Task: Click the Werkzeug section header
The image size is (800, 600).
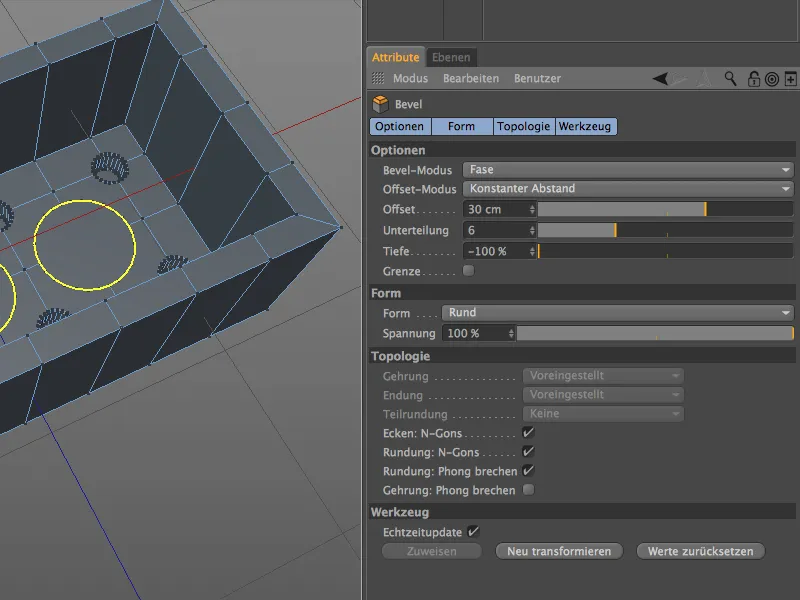Action: 582,512
